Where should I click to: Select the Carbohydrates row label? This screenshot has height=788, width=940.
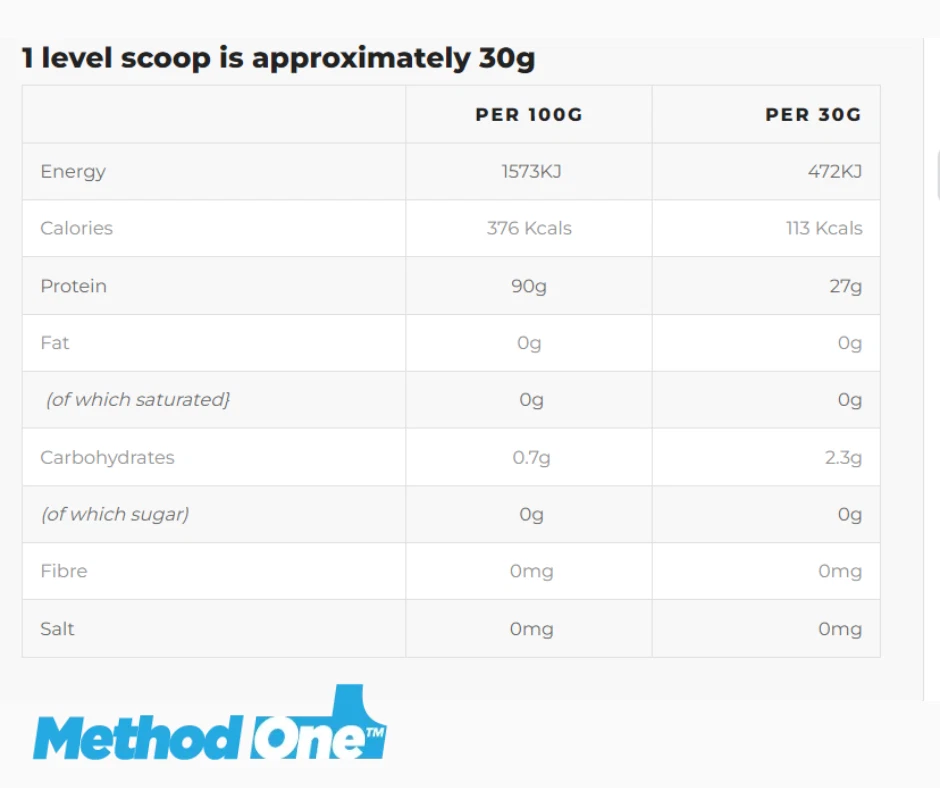[107, 457]
